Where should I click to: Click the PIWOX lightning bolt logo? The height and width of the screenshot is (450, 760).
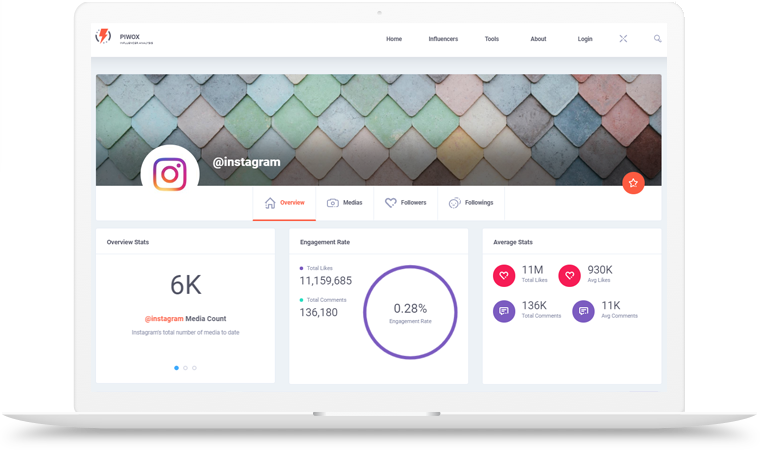coord(103,38)
